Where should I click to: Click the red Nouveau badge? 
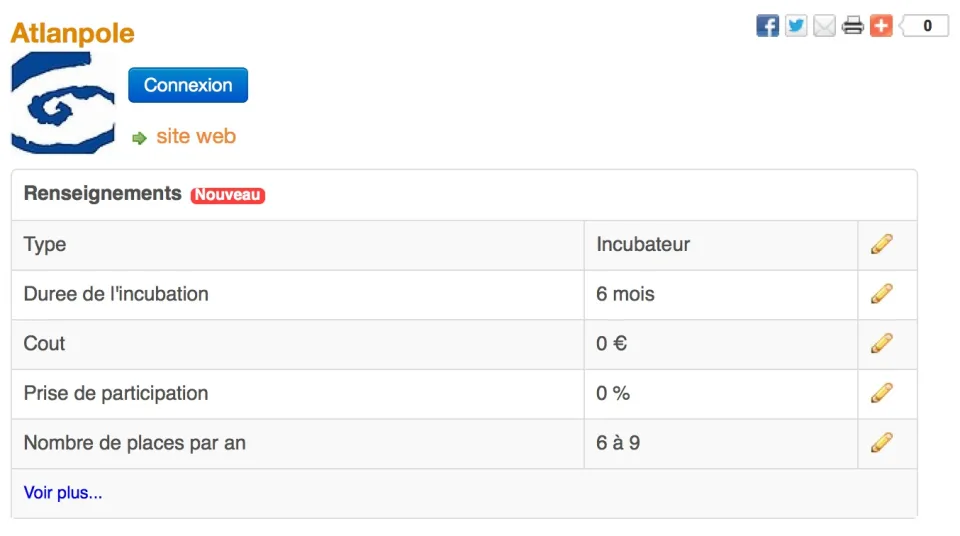point(228,195)
